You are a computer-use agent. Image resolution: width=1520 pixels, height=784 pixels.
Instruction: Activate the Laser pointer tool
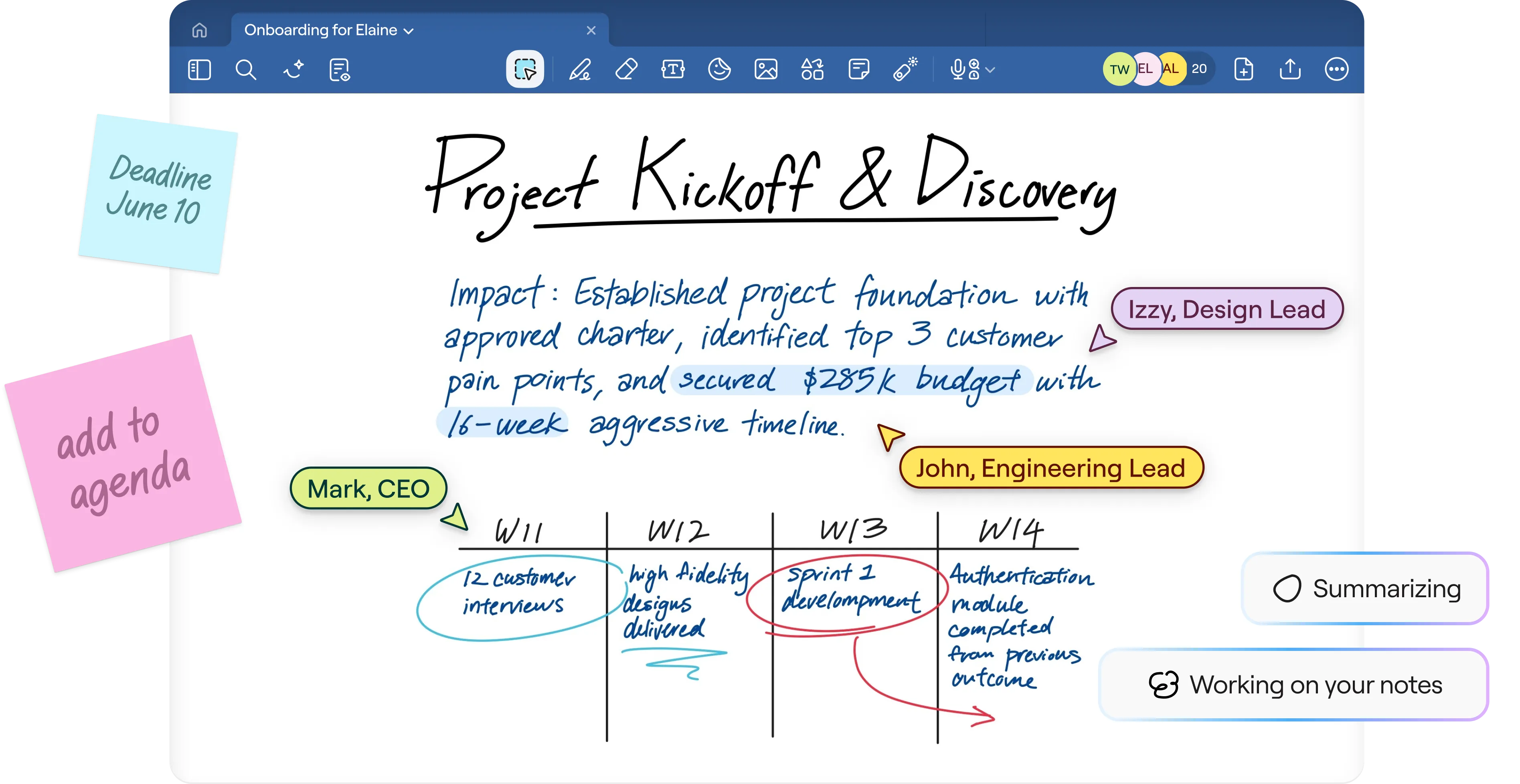click(905, 70)
